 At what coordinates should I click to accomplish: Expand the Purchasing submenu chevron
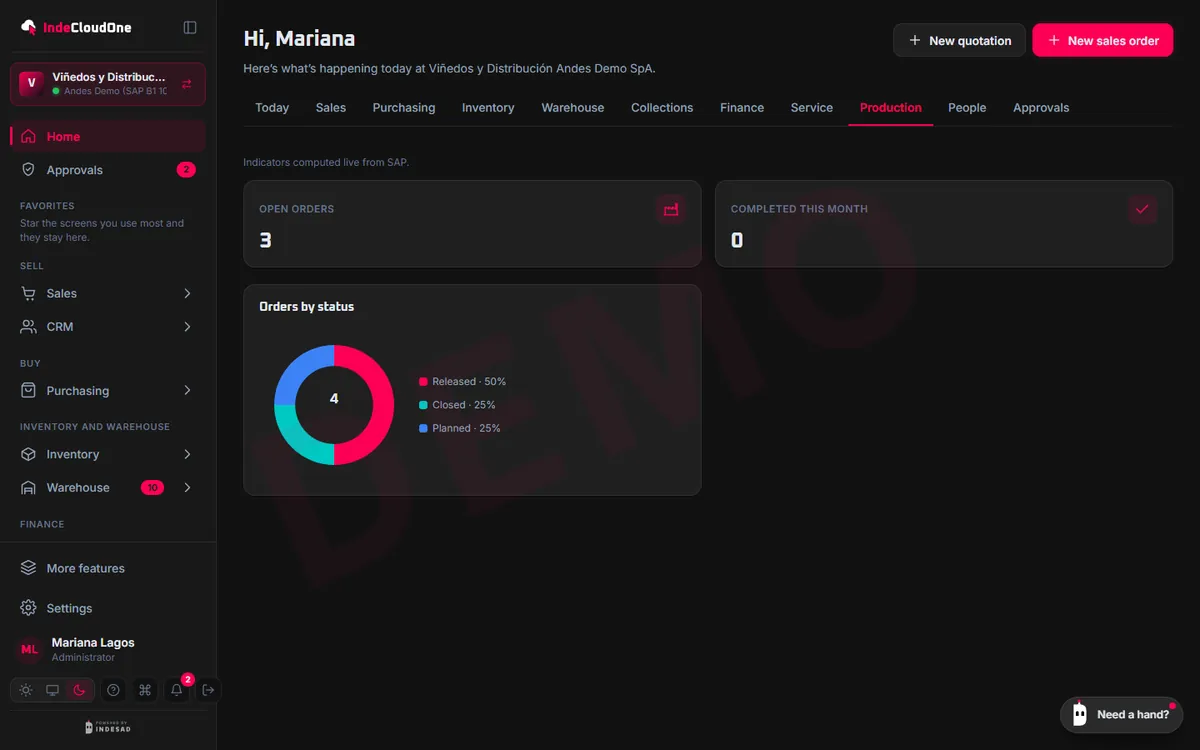pos(187,391)
